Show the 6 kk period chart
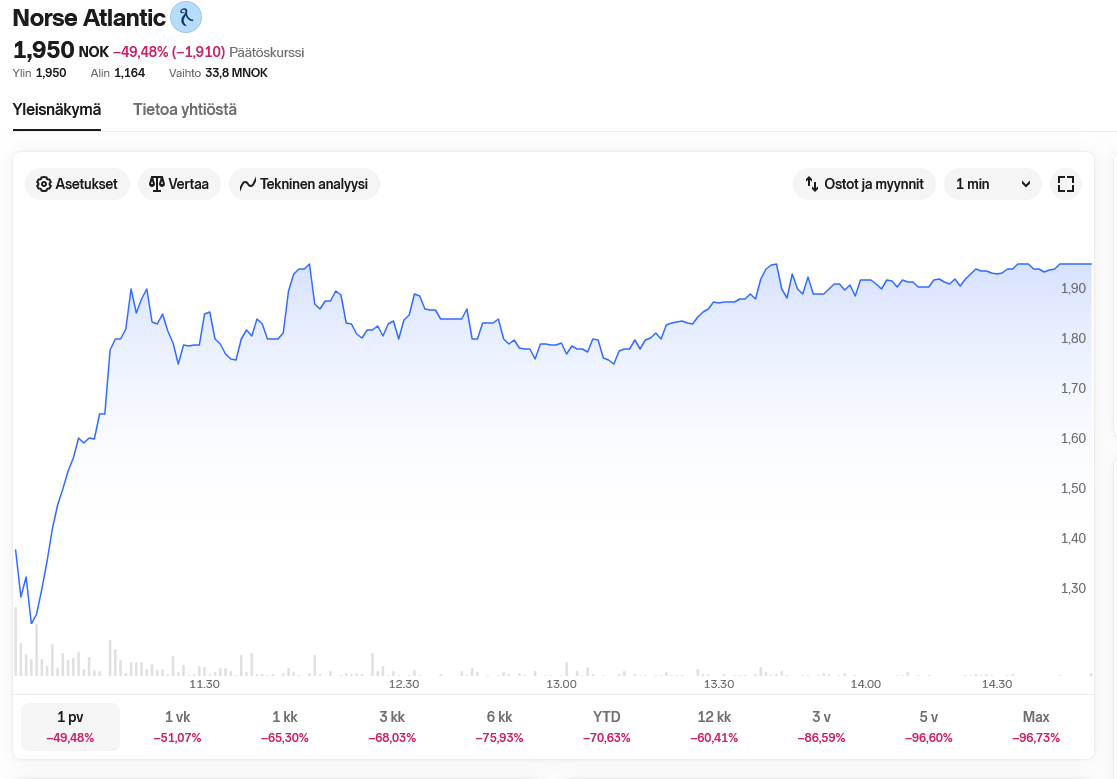Image resolution: width=1117 pixels, height=779 pixels. [499, 726]
